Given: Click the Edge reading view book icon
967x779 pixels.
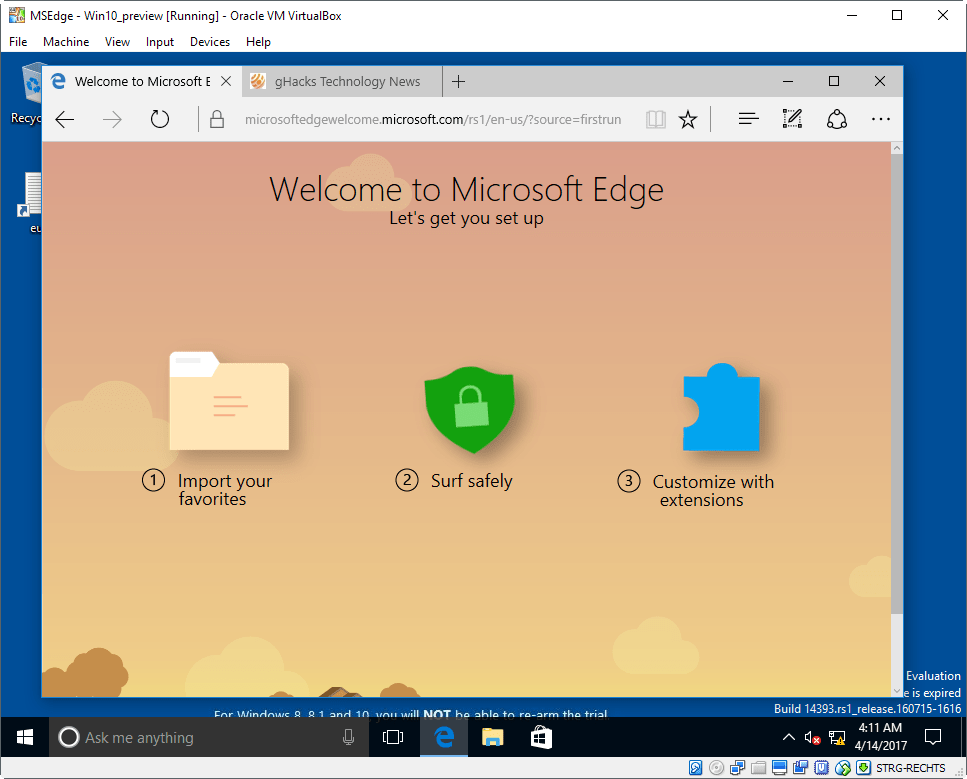Looking at the screenshot, I should 655,120.
